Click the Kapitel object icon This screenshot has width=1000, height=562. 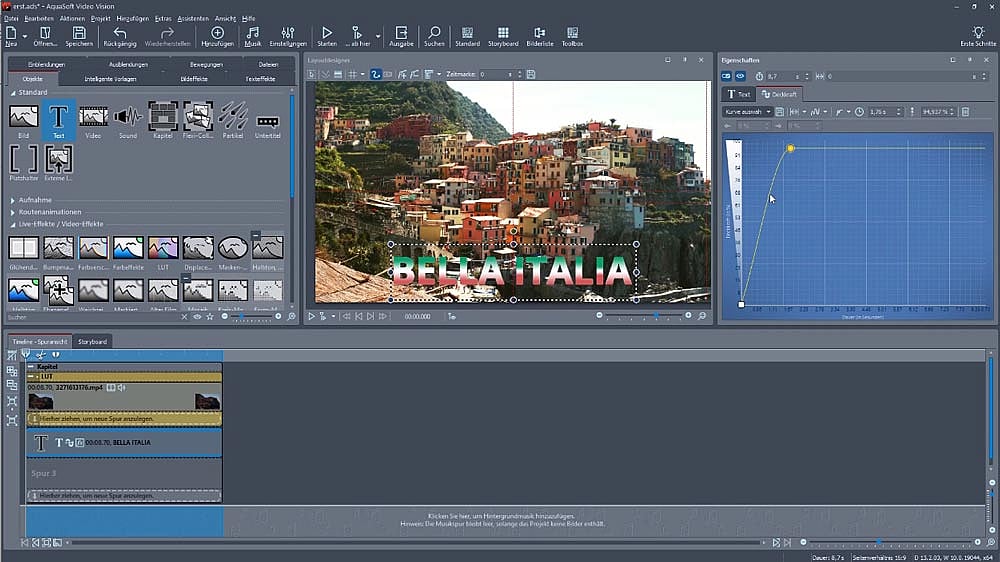163,117
